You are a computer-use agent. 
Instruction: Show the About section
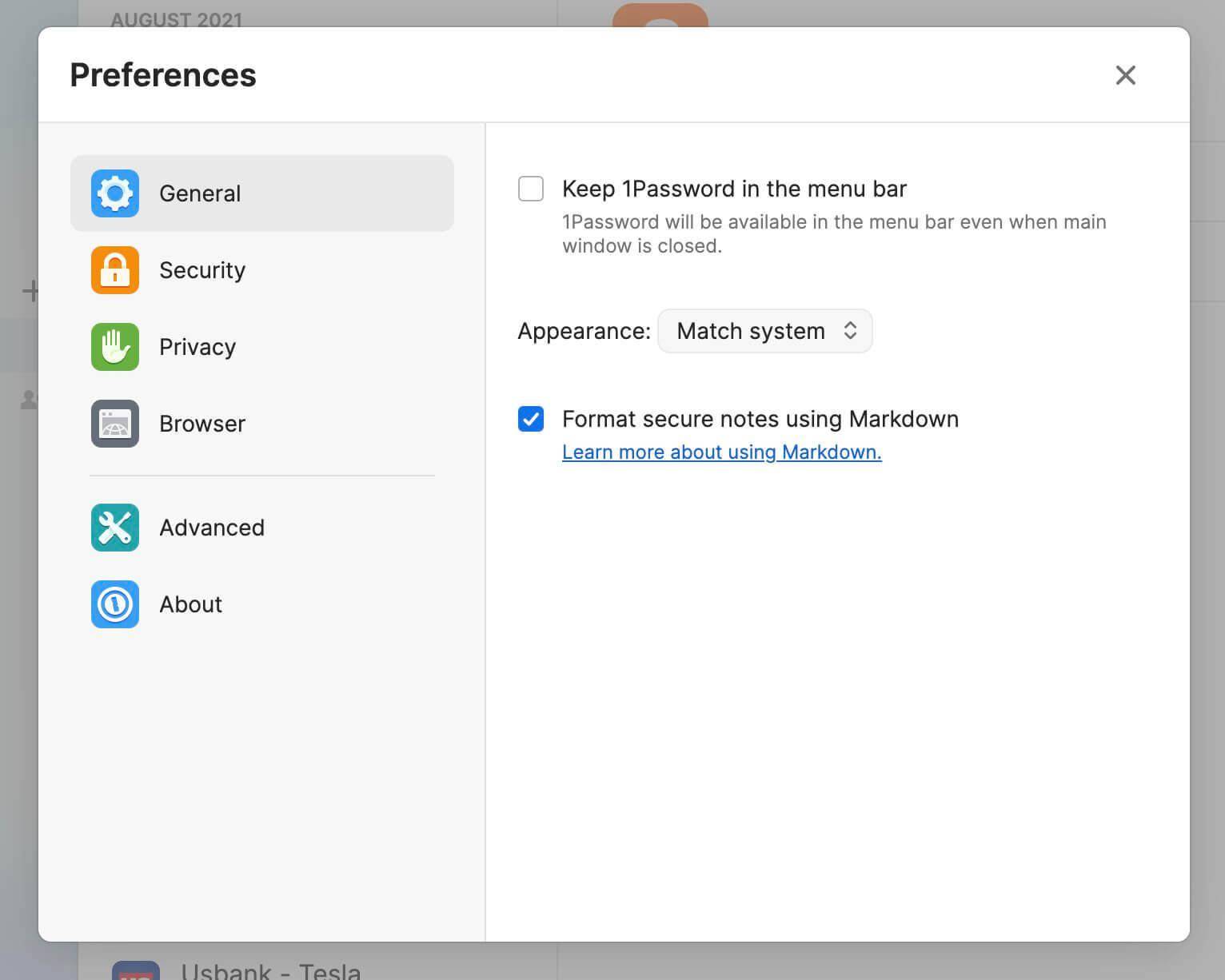(262, 604)
